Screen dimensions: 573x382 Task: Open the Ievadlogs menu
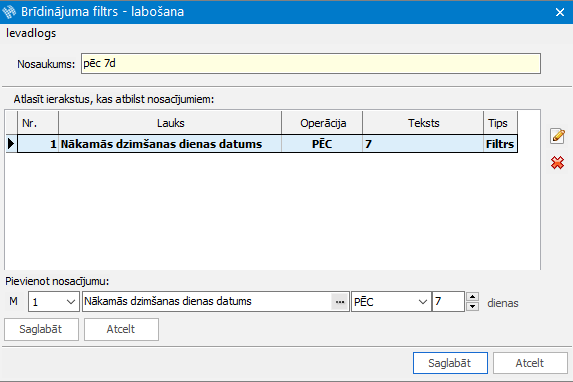point(31,33)
